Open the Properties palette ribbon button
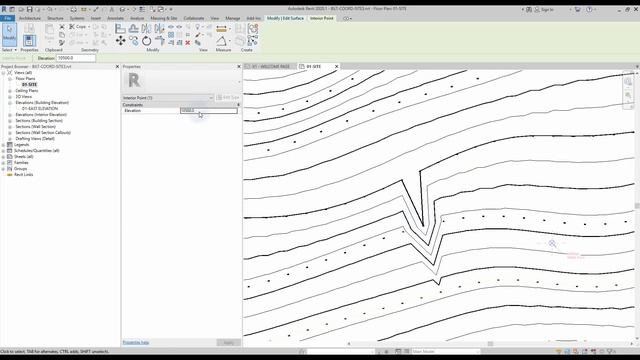This screenshot has height=360, width=640. coord(29,40)
